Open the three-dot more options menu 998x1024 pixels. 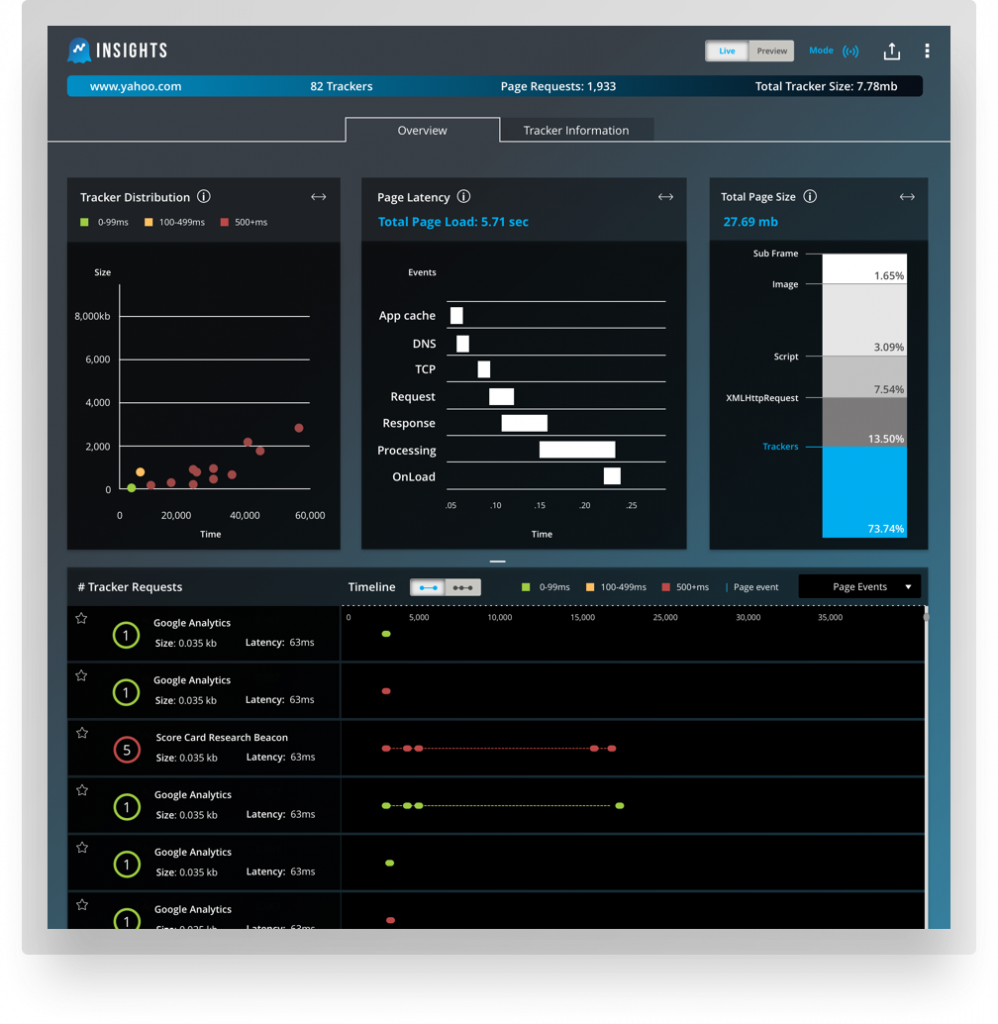click(927, 51)
